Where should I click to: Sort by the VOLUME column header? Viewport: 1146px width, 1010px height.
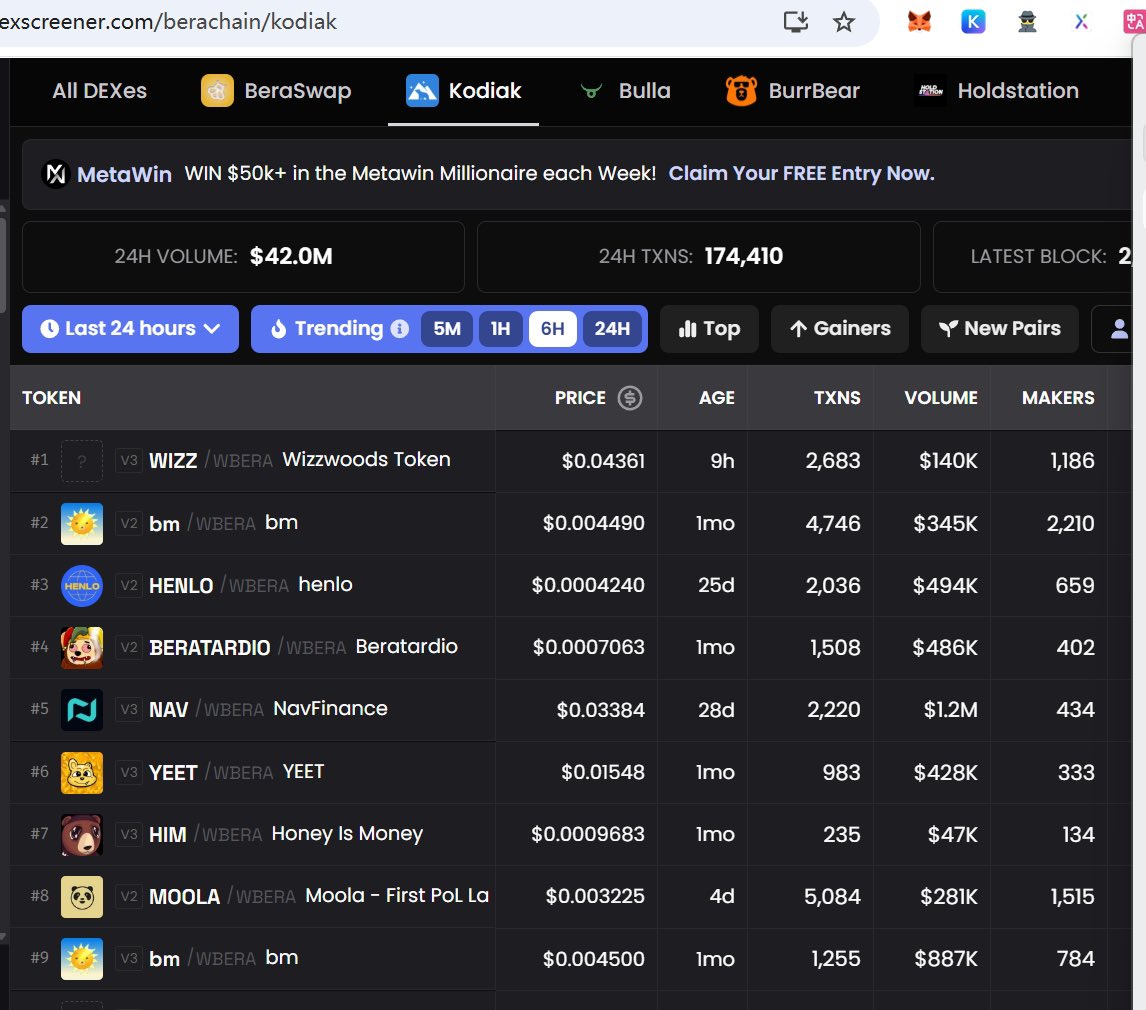pos(941,398)
